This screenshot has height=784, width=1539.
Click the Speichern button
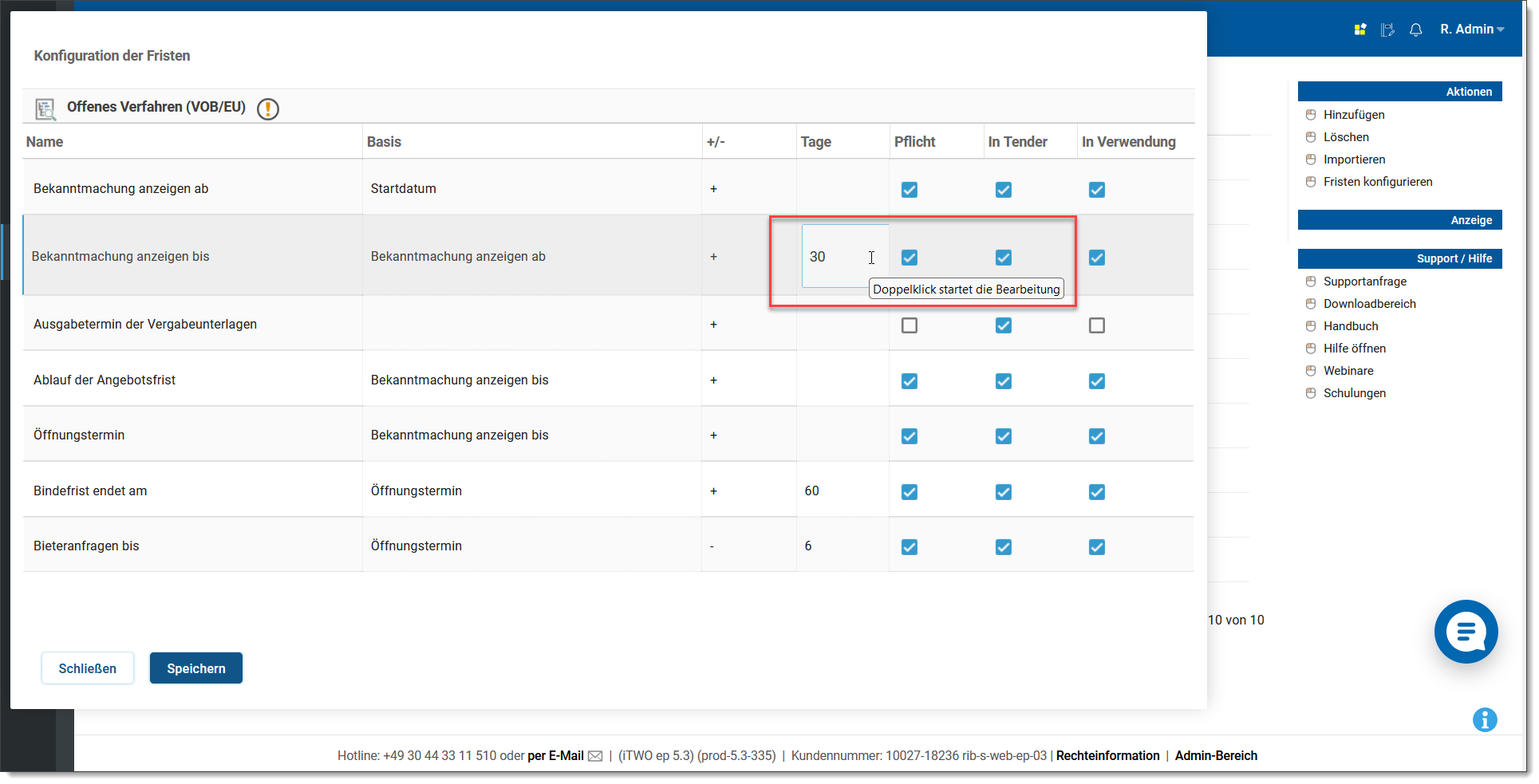click(196, 668)
